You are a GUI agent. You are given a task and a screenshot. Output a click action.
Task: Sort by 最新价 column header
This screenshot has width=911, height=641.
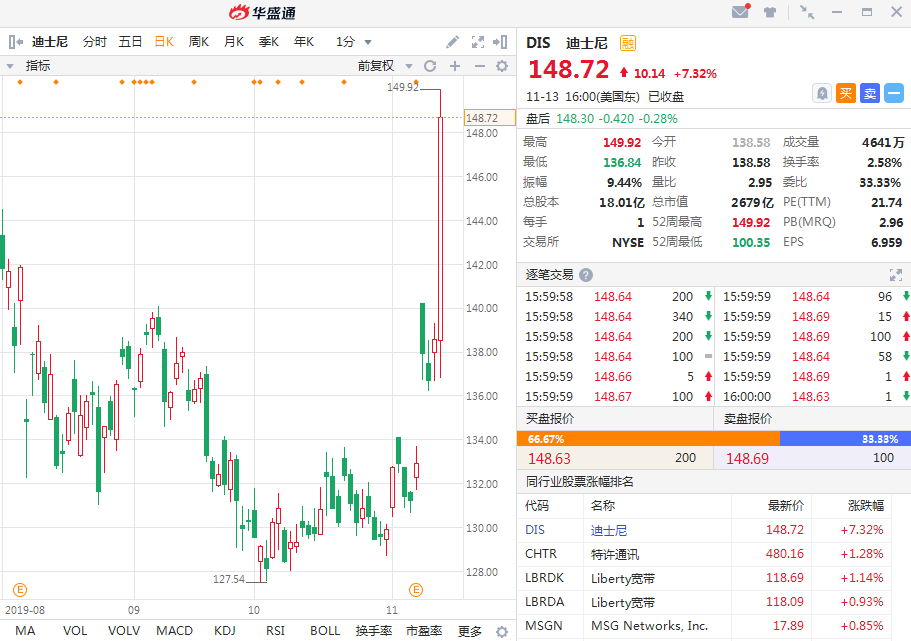[786, 506]
